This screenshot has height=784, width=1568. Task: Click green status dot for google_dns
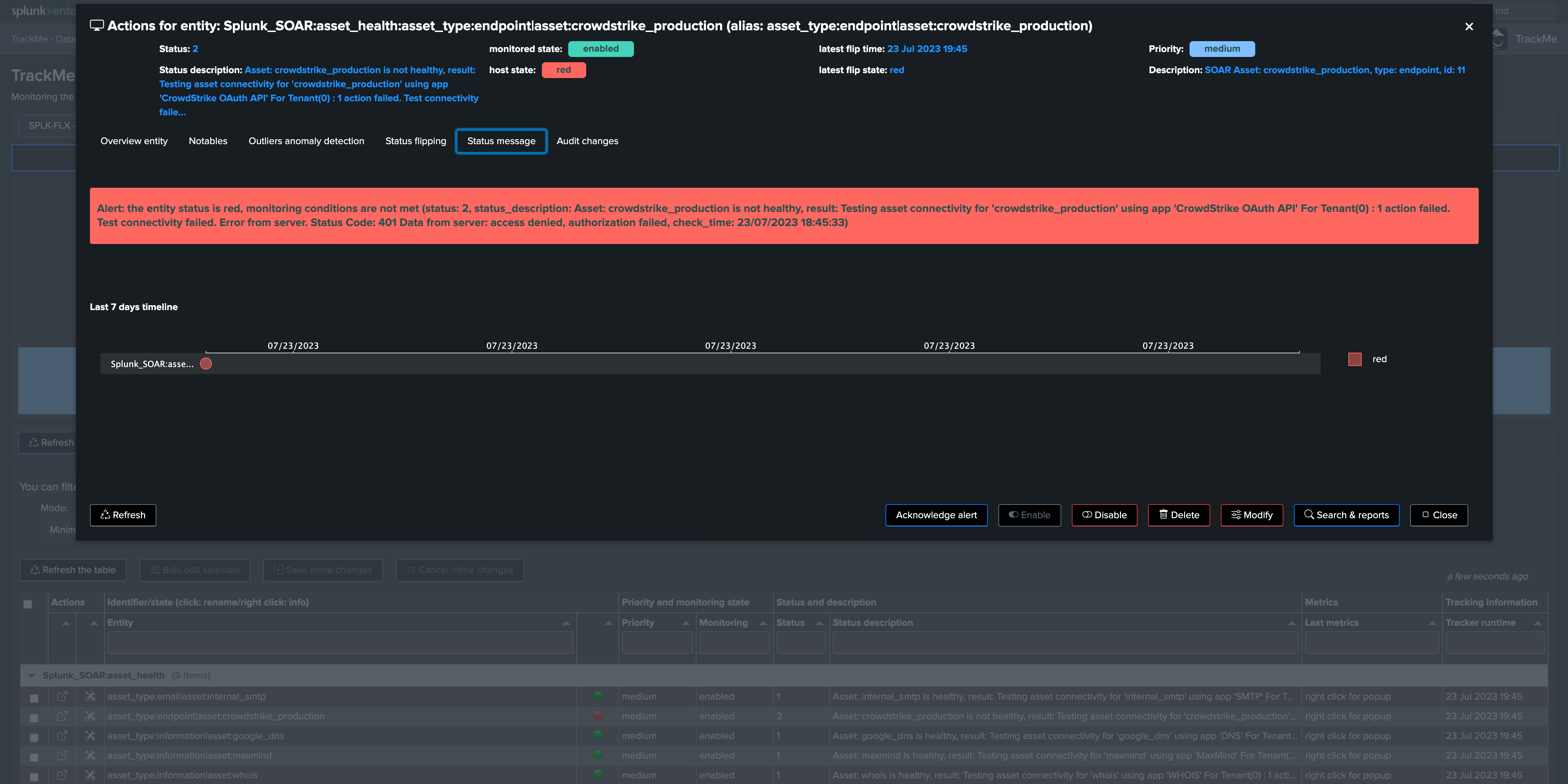point(598,735)
